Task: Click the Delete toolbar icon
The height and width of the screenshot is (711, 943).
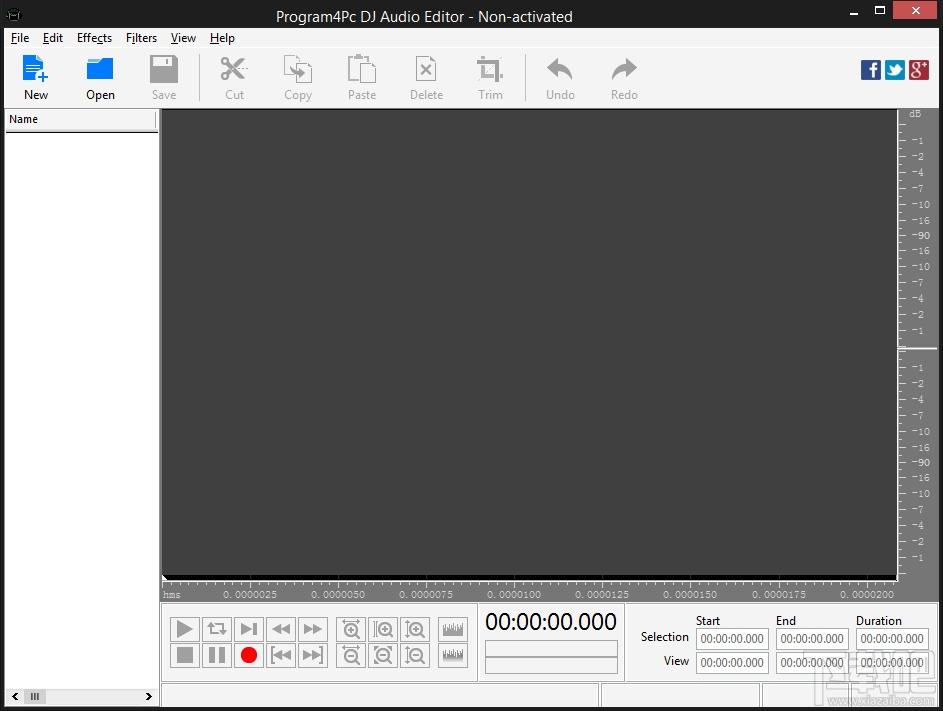Action: pos(426,77)
